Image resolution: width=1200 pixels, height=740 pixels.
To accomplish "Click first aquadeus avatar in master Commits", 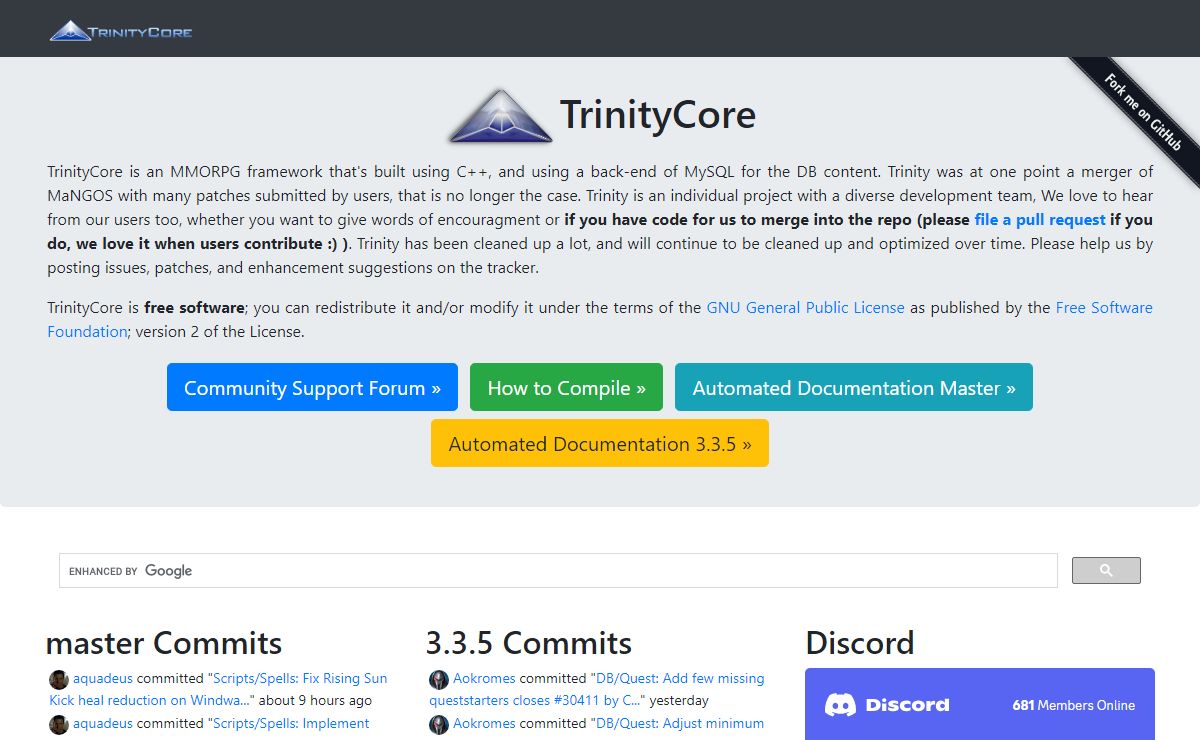I will pos(59,679).
